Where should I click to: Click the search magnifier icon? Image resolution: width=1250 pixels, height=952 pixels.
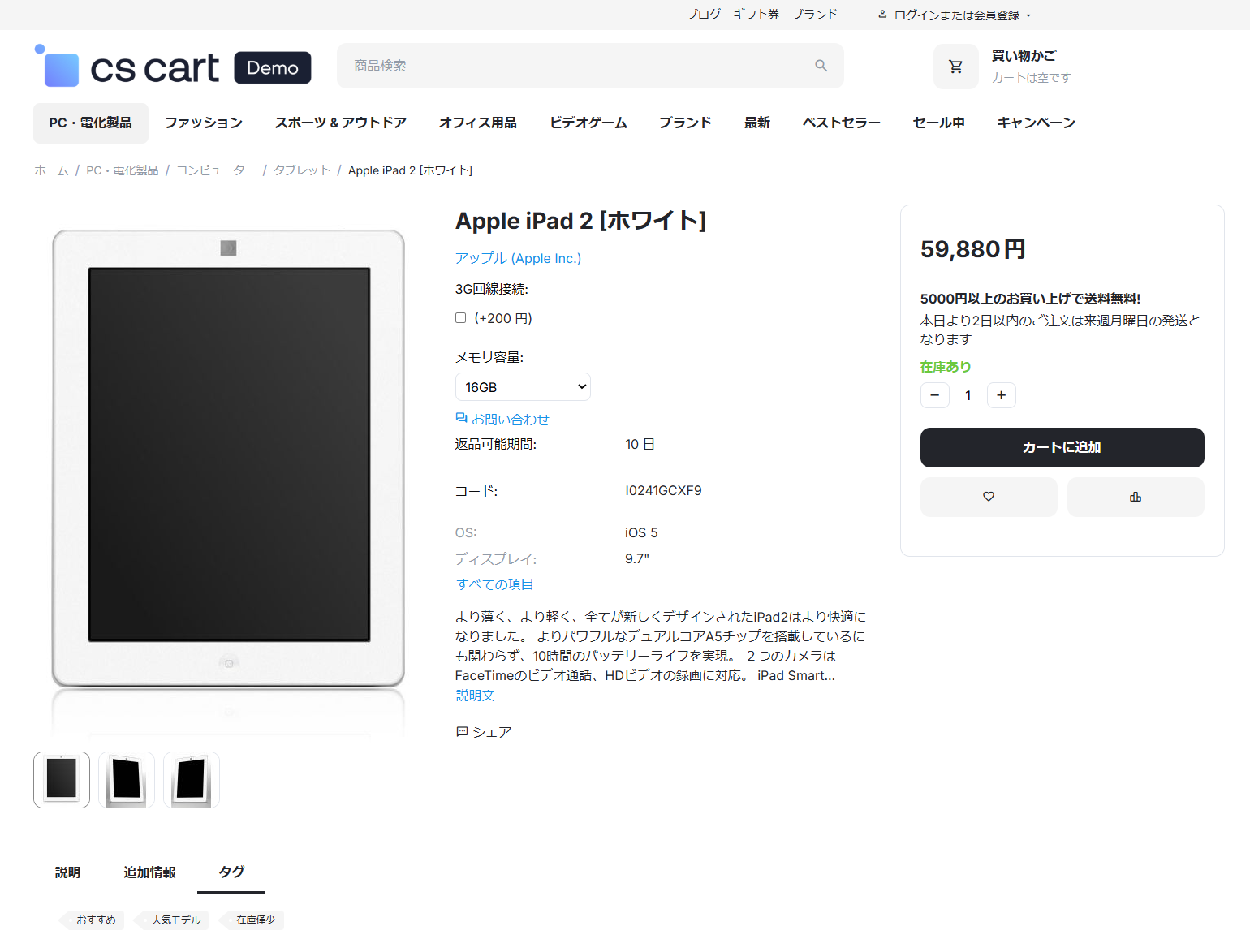[x=821, y=66]
